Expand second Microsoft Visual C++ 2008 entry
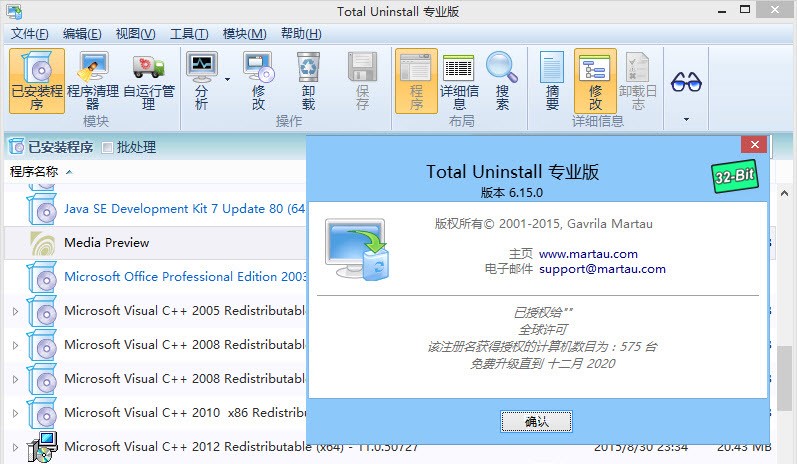This screenshot has width=797, height=464. pyautogui.click(x=15, y=379)
